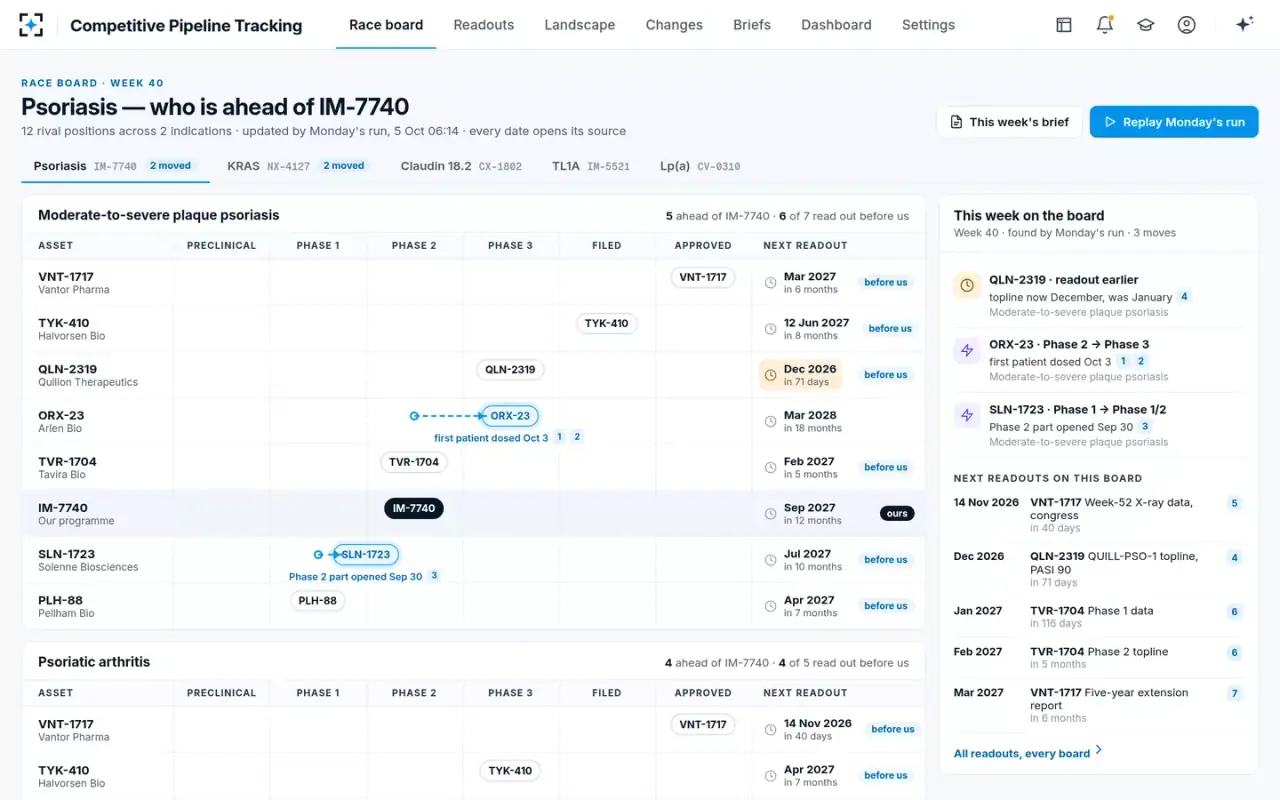Open the Settings tab

[x=928, y=25]
